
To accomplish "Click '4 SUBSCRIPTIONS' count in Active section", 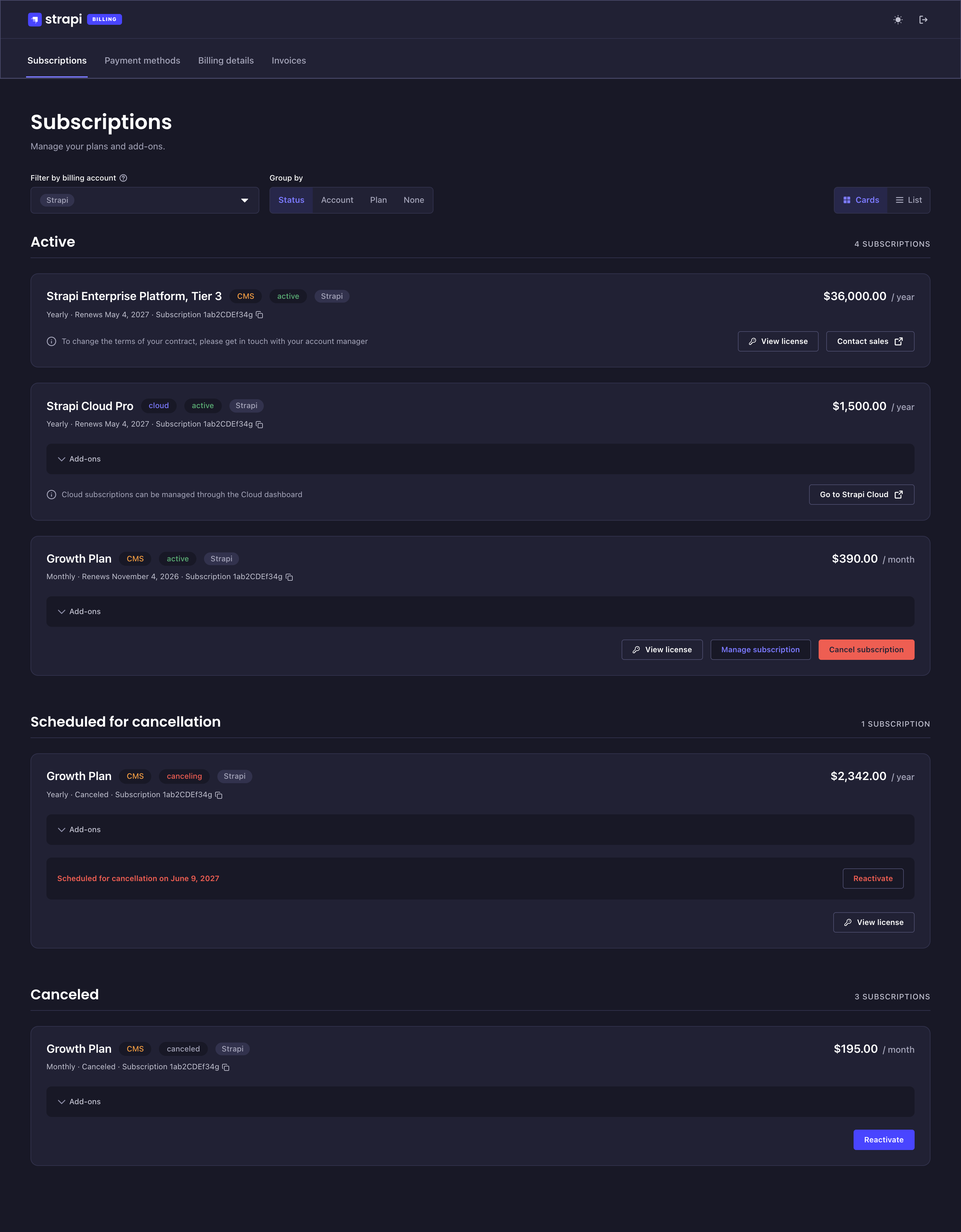I will click(892, 244).
